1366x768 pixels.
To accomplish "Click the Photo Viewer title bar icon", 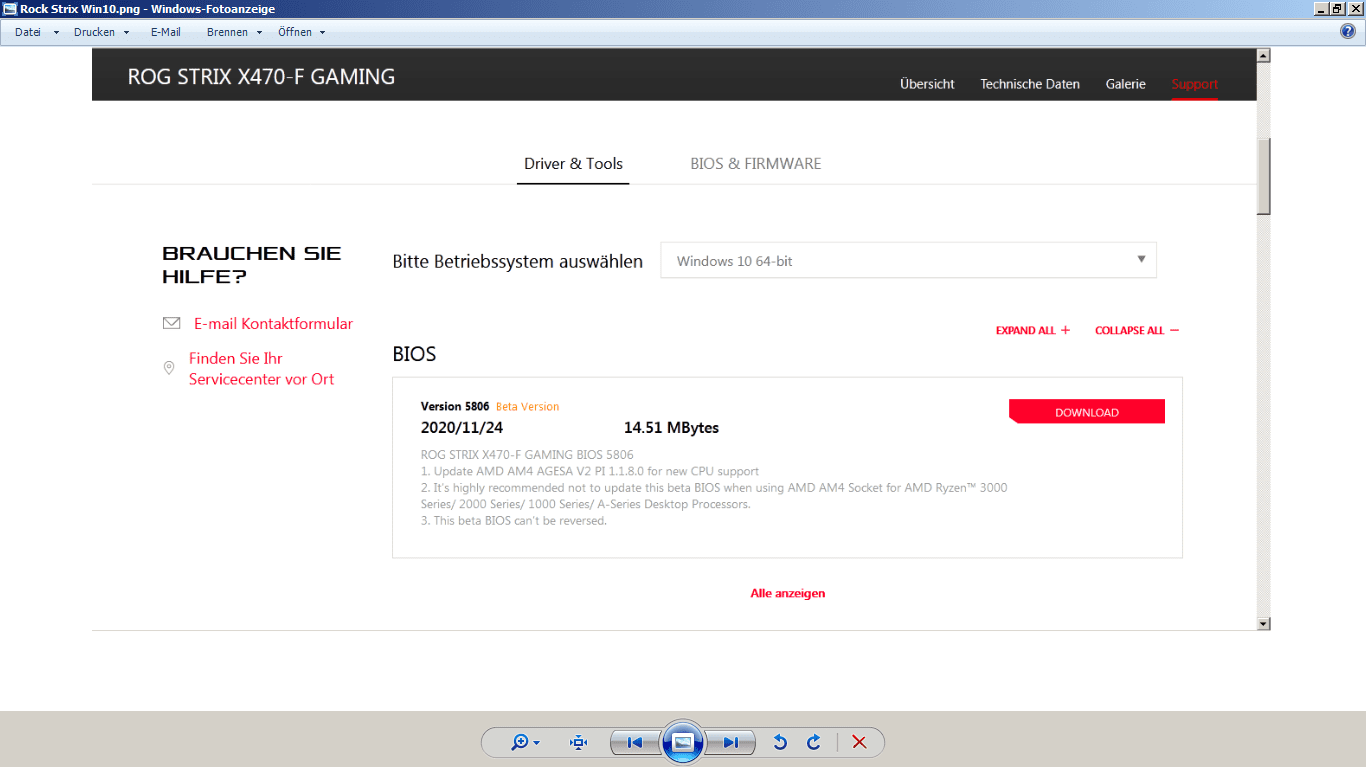I will [x=10, y=9].
